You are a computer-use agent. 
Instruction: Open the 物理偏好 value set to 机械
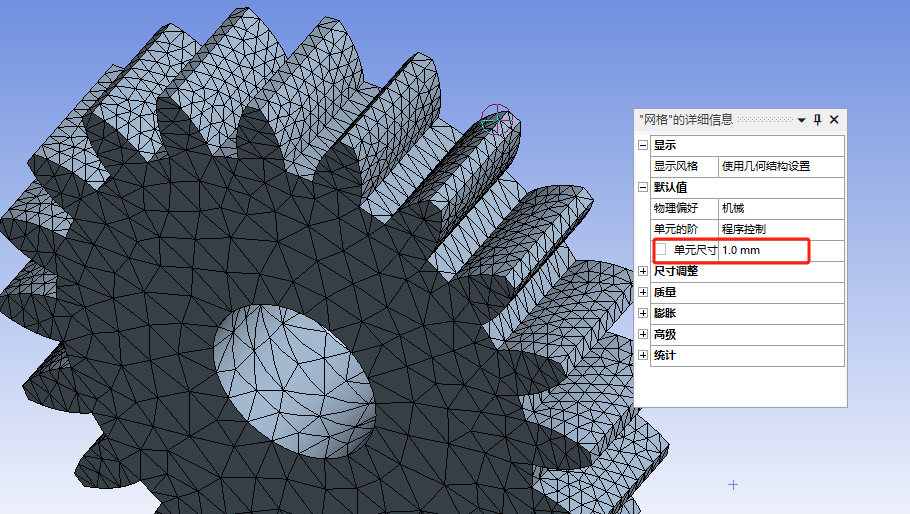(780, 208)
